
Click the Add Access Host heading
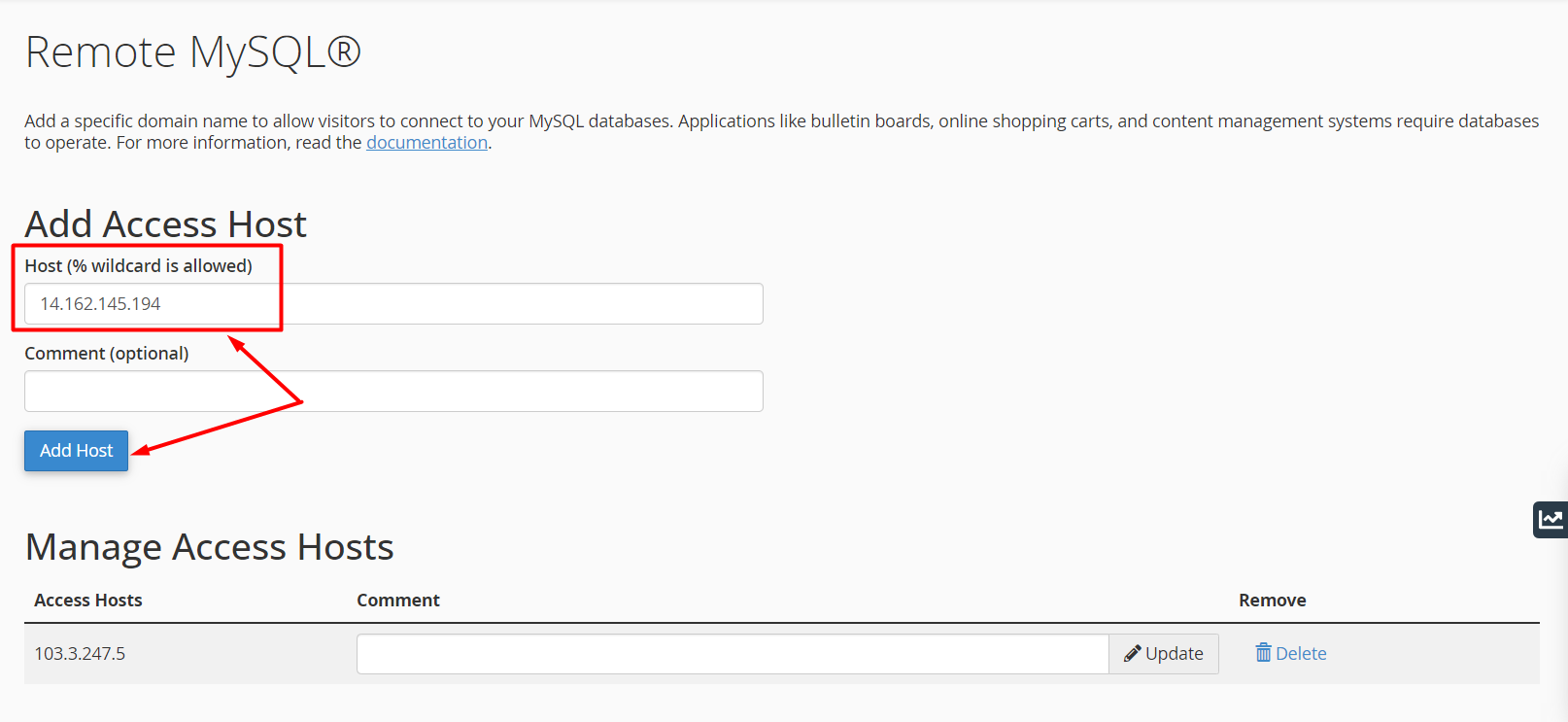(165, 224)
